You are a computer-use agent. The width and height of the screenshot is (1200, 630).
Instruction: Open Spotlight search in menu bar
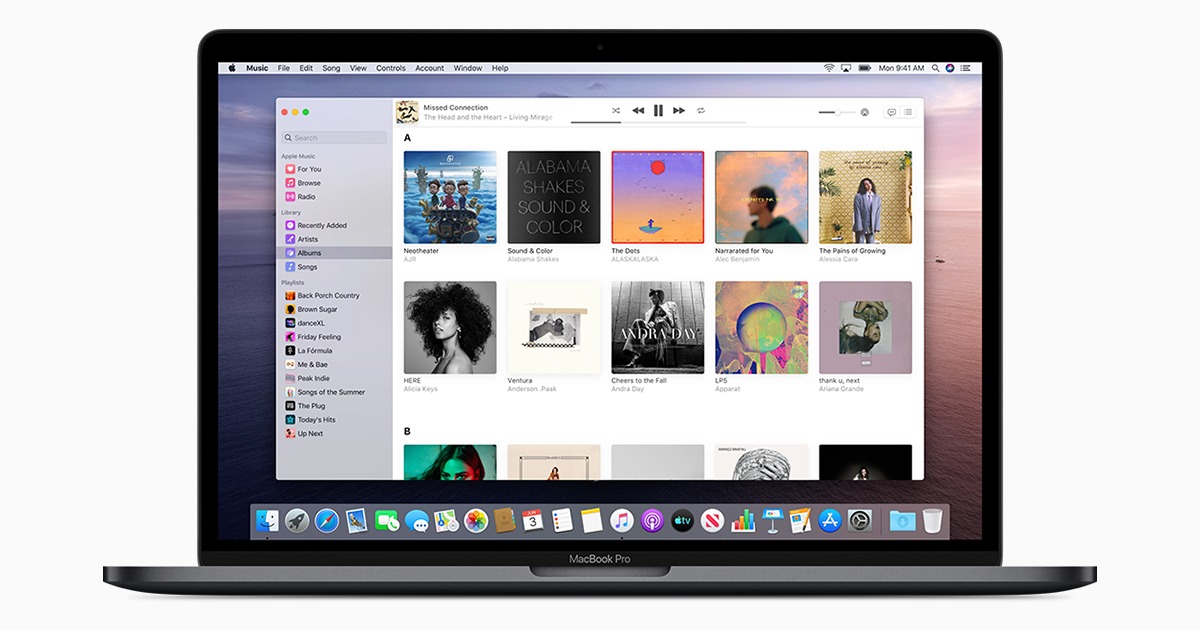pos(935,68)
